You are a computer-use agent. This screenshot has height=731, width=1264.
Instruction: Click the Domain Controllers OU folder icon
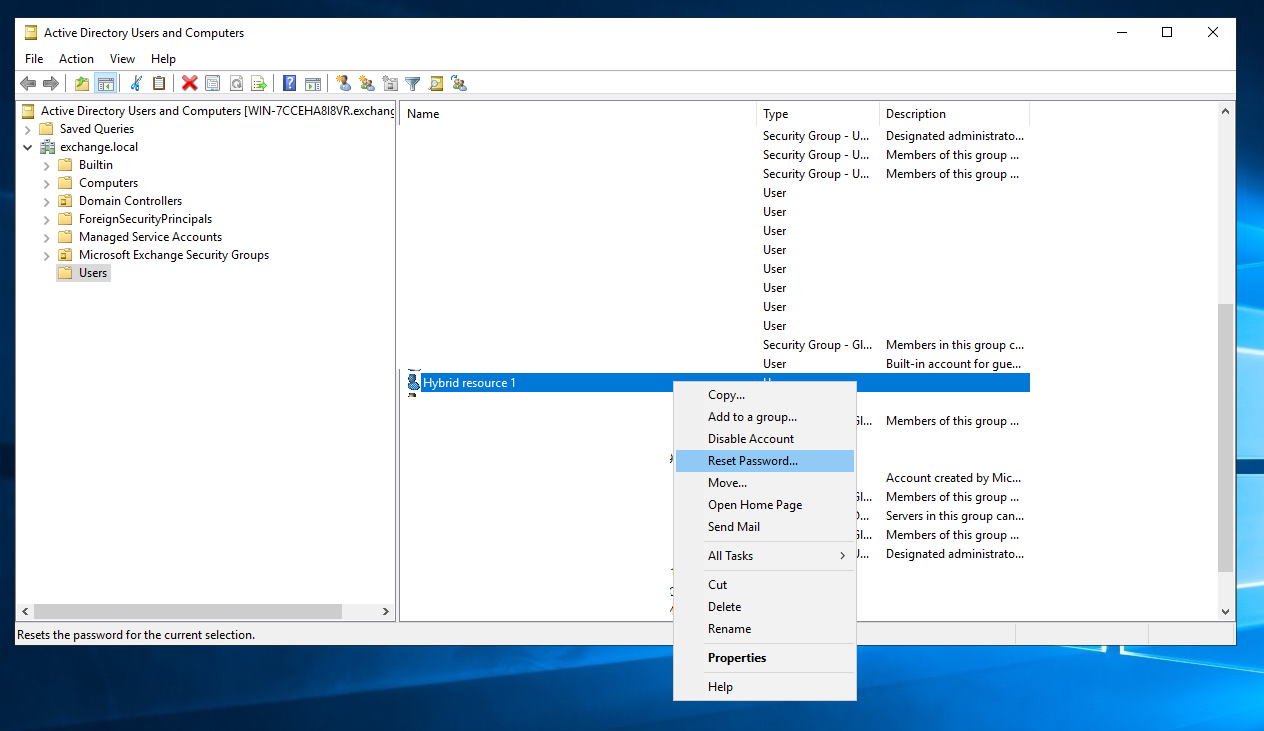[65, 201]
